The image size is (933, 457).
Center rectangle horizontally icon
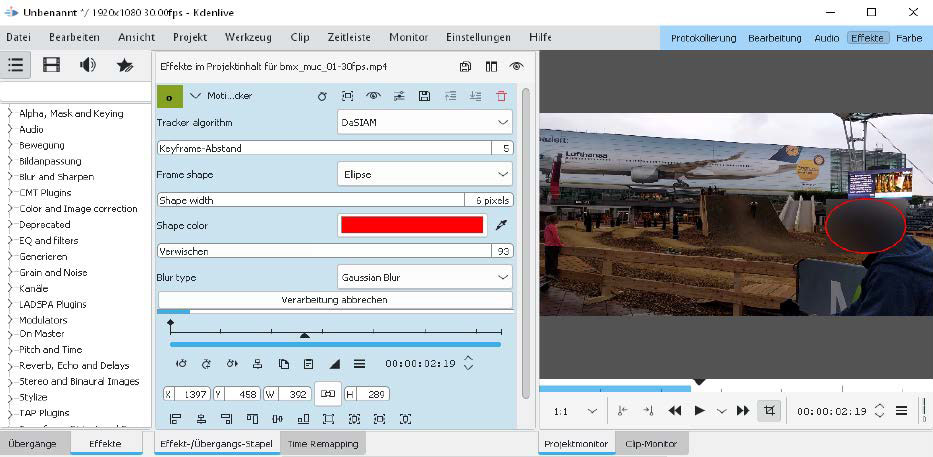[201, 420]
